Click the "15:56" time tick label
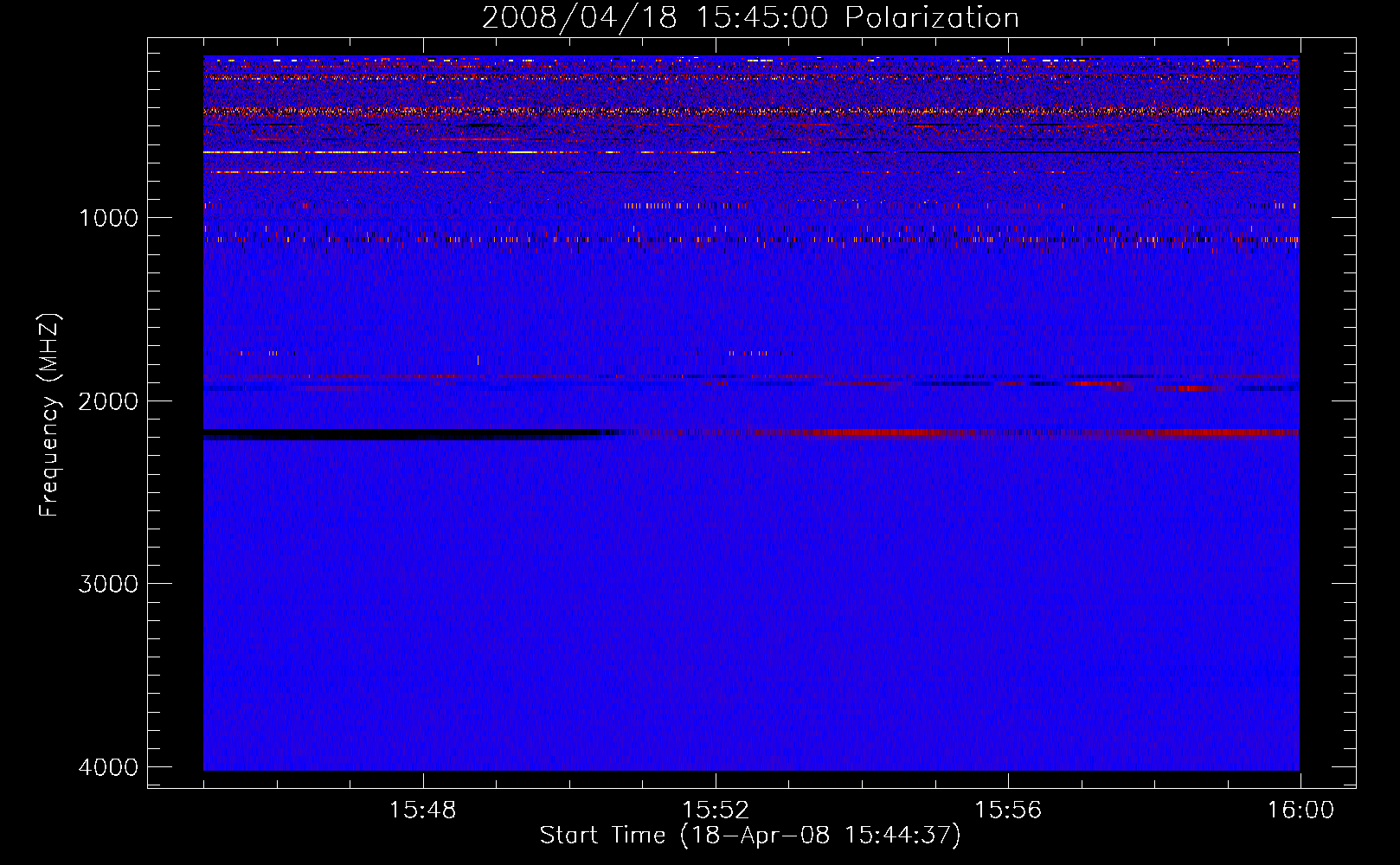 coord(1008,810)
